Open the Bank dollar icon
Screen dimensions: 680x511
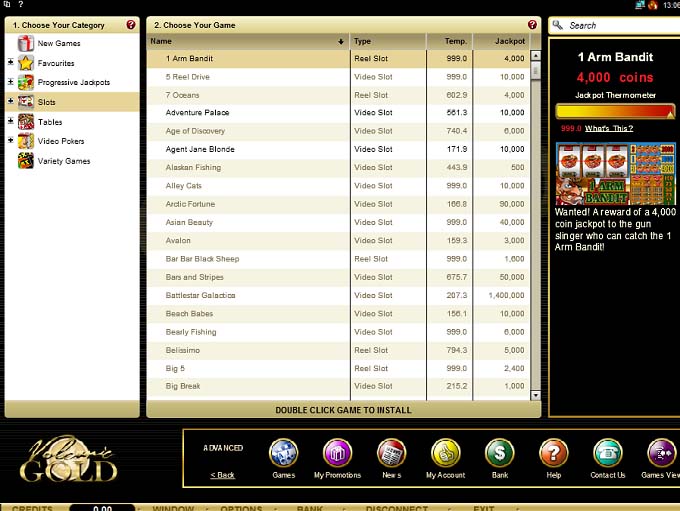point(499,454)
